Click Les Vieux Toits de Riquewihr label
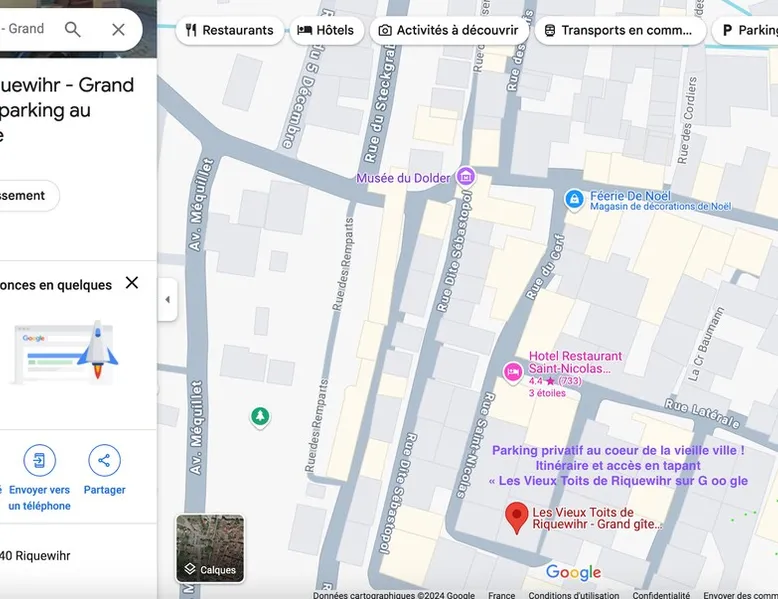 (x=597, y=518)
